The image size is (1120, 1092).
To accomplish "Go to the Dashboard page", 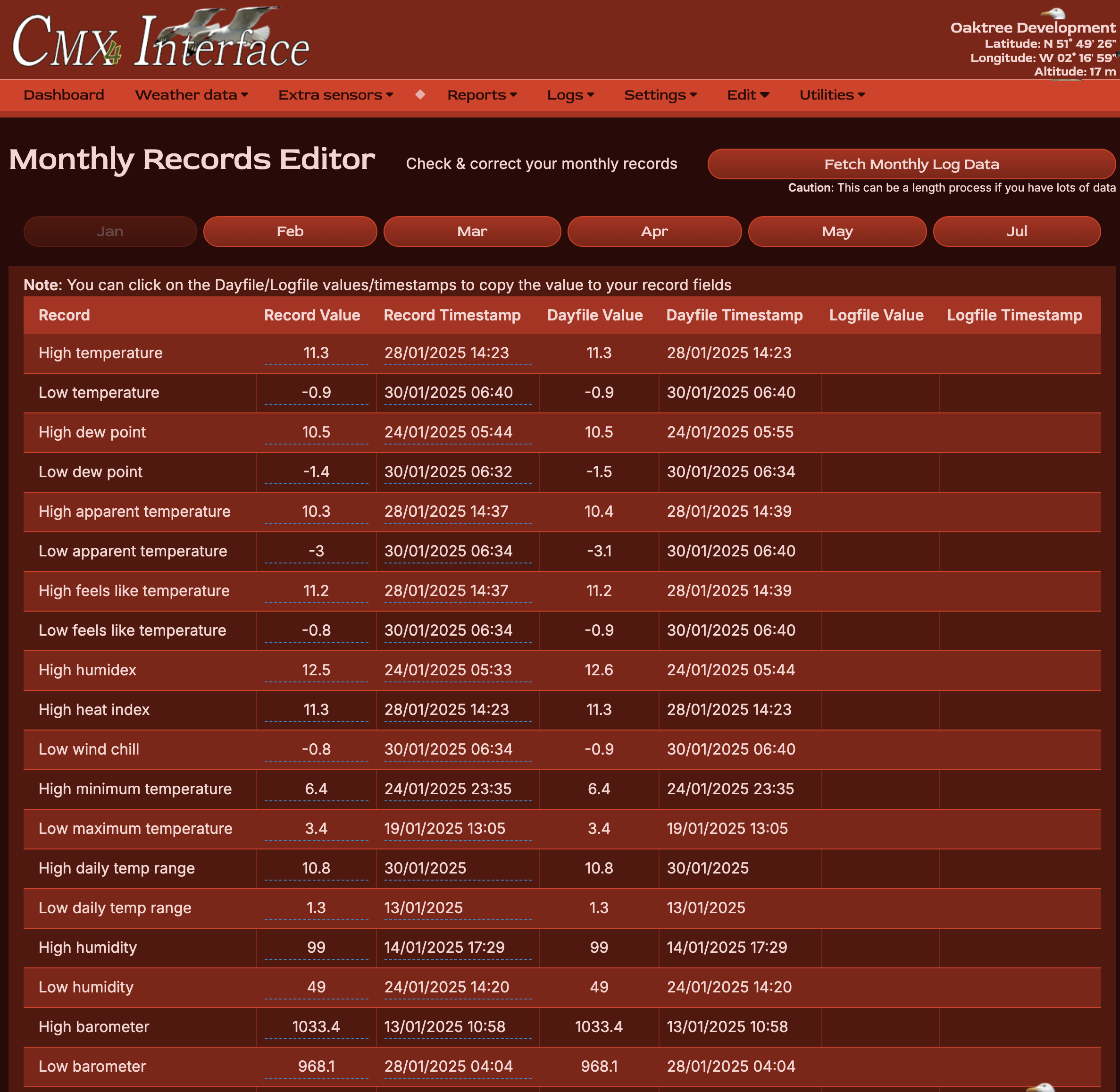I will pos(64,95).
